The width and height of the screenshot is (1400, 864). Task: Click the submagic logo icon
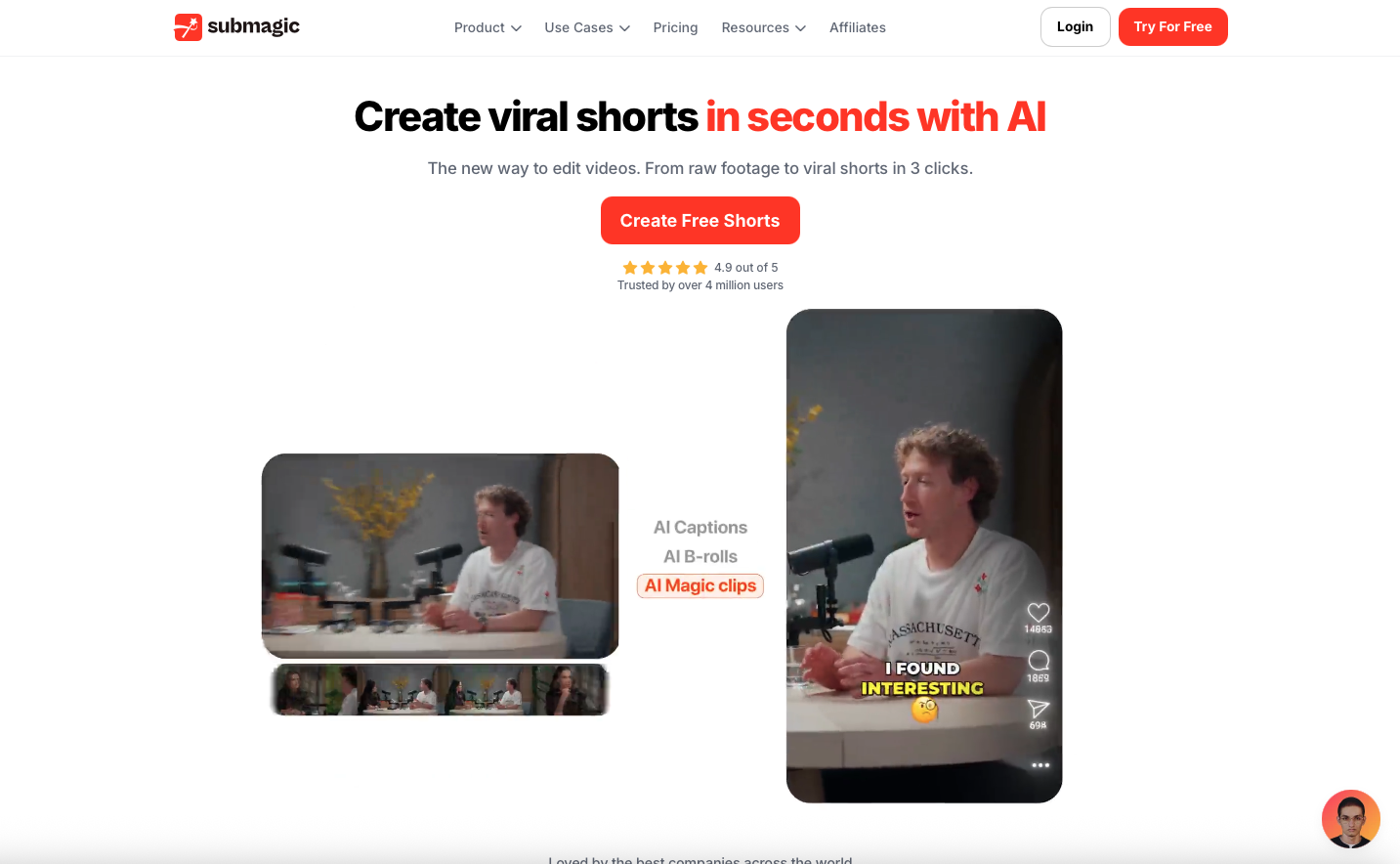pos(188,27)
